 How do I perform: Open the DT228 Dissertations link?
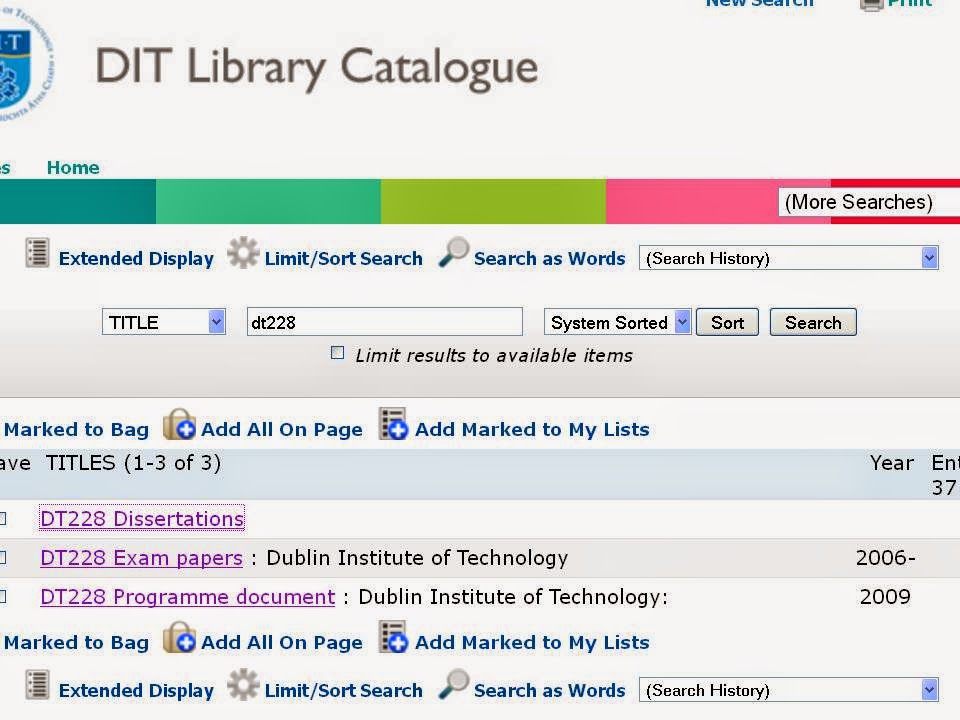tap(142, 519)
